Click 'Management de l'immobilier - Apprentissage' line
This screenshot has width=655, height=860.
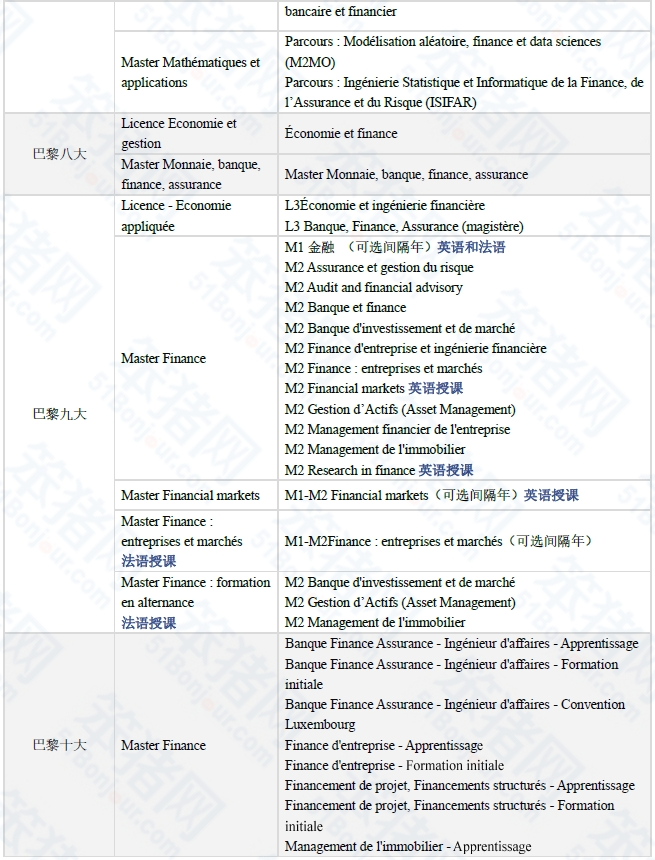(x=408, y=847)
